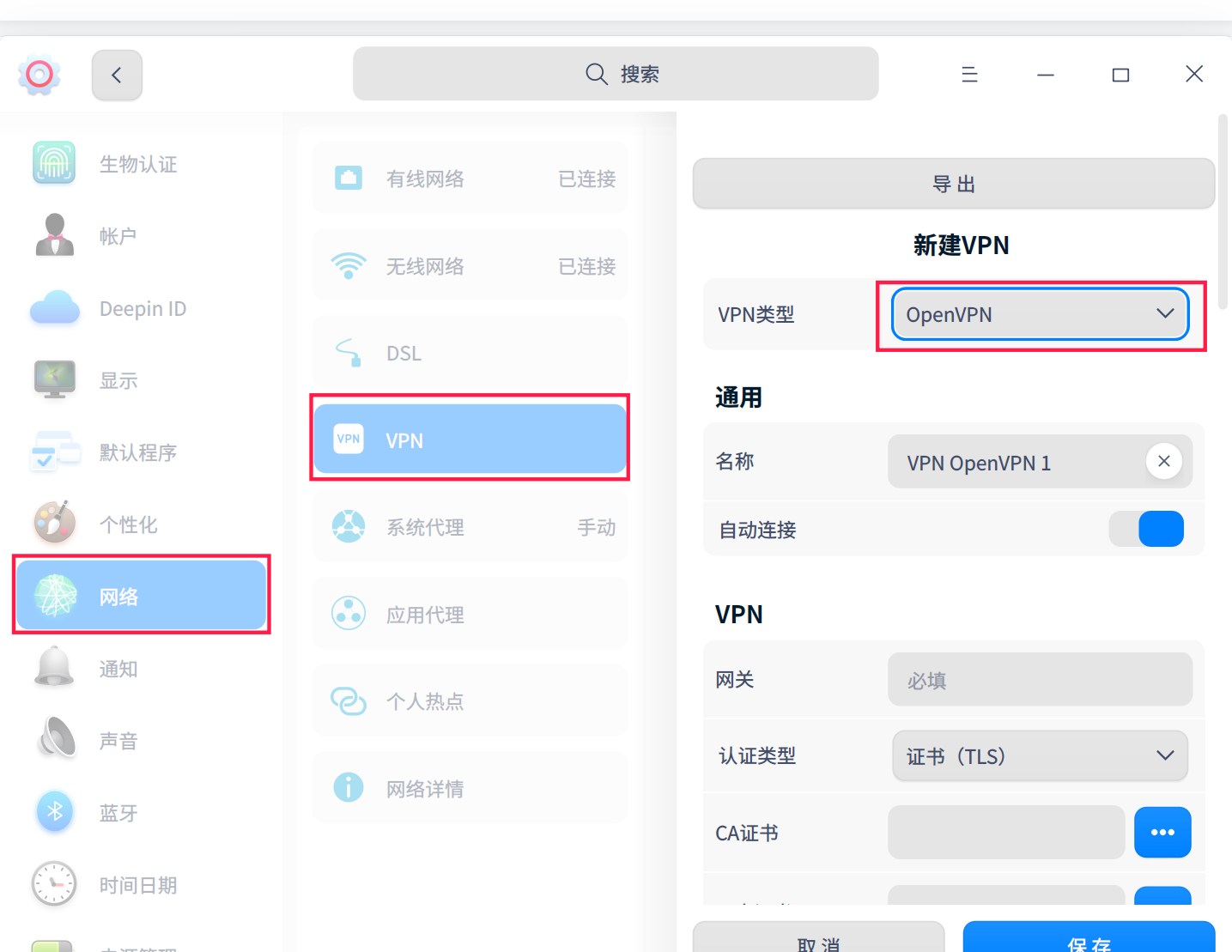Click the Notification bell icon
This screenshot has height=952, width=1232.
[54, 666]
